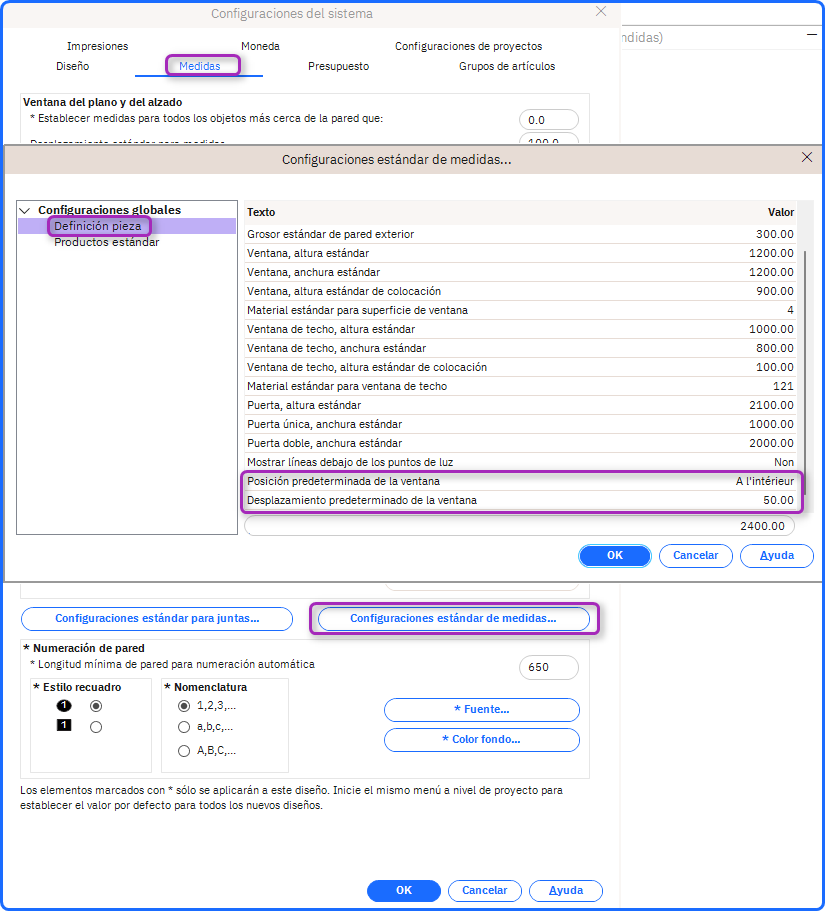
Task: Switch to the Impresiones tab
Action: coord(98,46)
